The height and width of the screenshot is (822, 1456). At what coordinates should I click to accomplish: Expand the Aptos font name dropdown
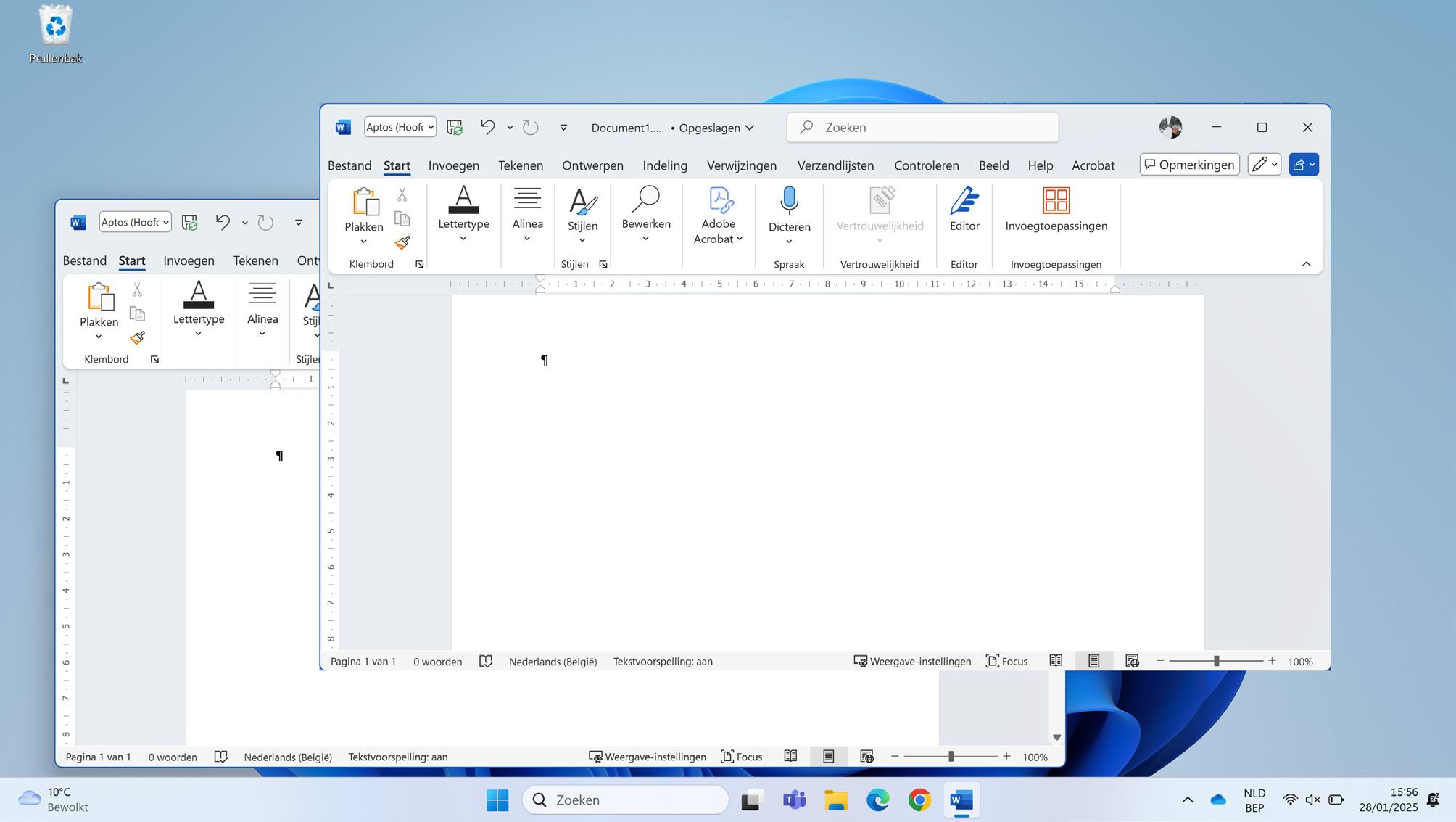[x=430, y=127]
